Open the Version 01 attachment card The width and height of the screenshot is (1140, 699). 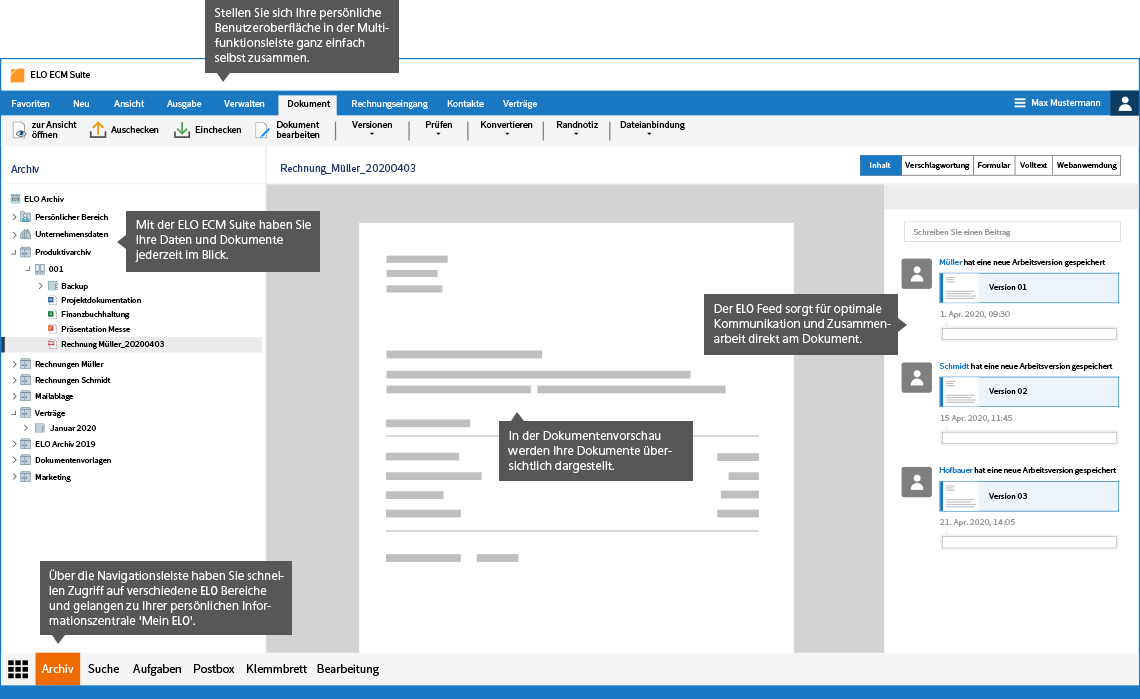[1029, 287]
